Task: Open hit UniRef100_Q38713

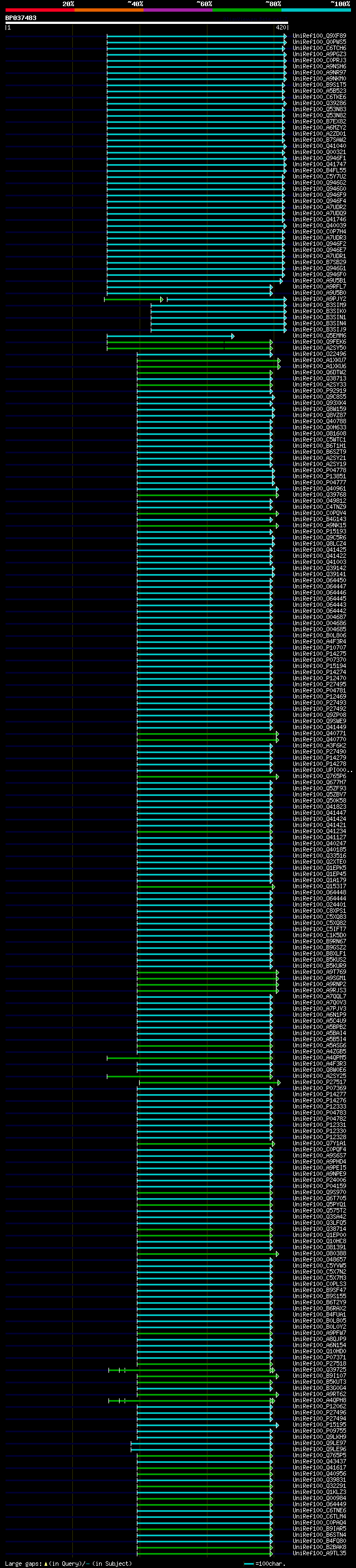Action: point(319,379)
